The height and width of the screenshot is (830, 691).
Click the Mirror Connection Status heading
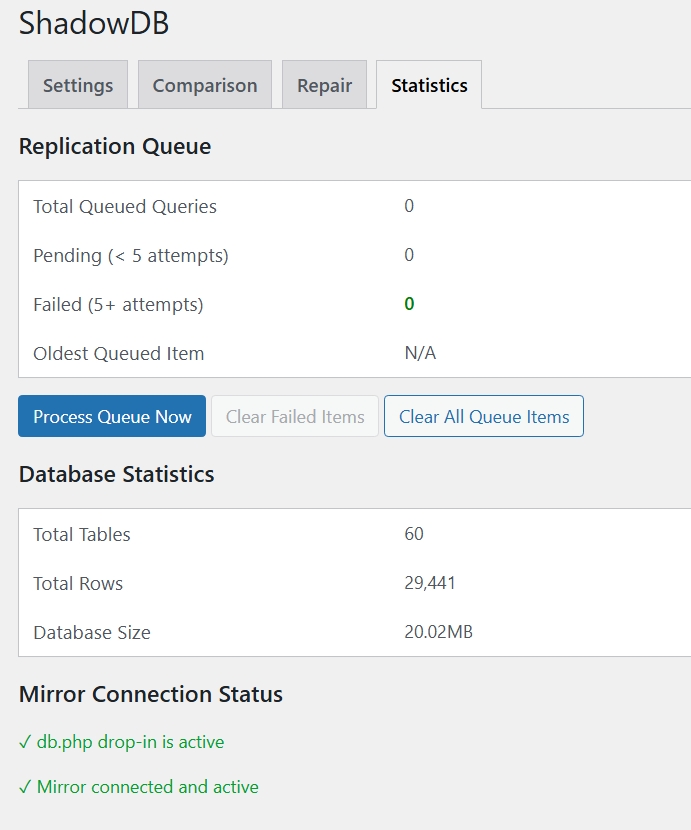[x=151, y=694]
